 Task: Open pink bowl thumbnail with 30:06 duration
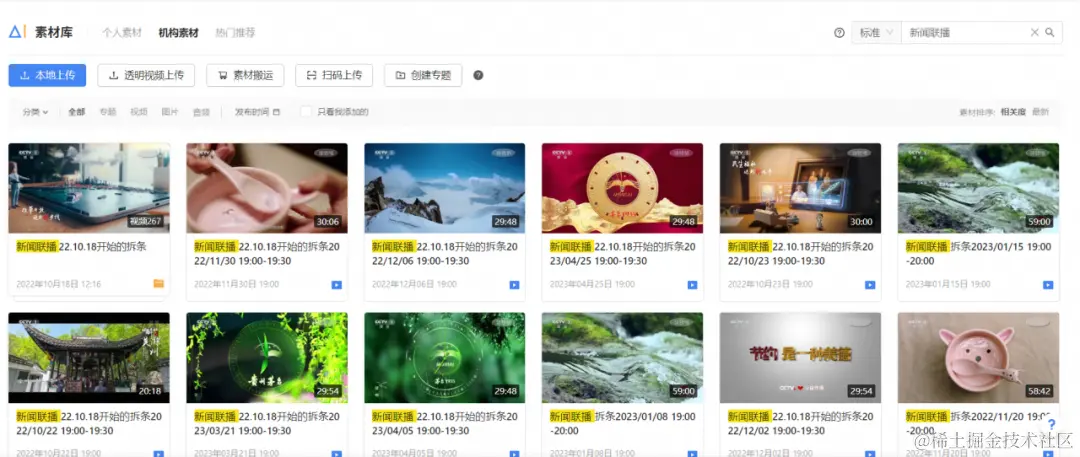click(x=267, y=188)
